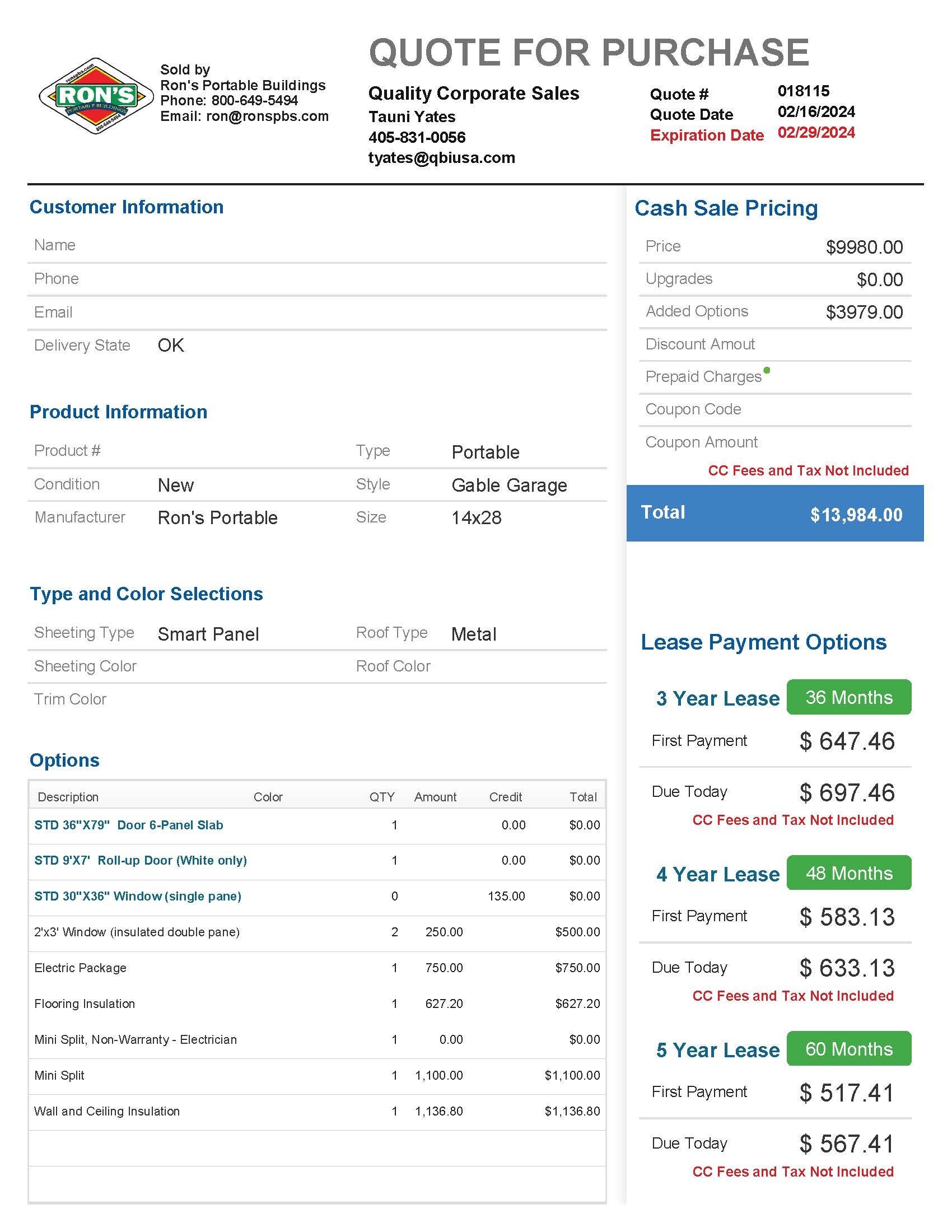Click the customer Email field
This screenshot has width=952, height=1232.
click(317, 312)
